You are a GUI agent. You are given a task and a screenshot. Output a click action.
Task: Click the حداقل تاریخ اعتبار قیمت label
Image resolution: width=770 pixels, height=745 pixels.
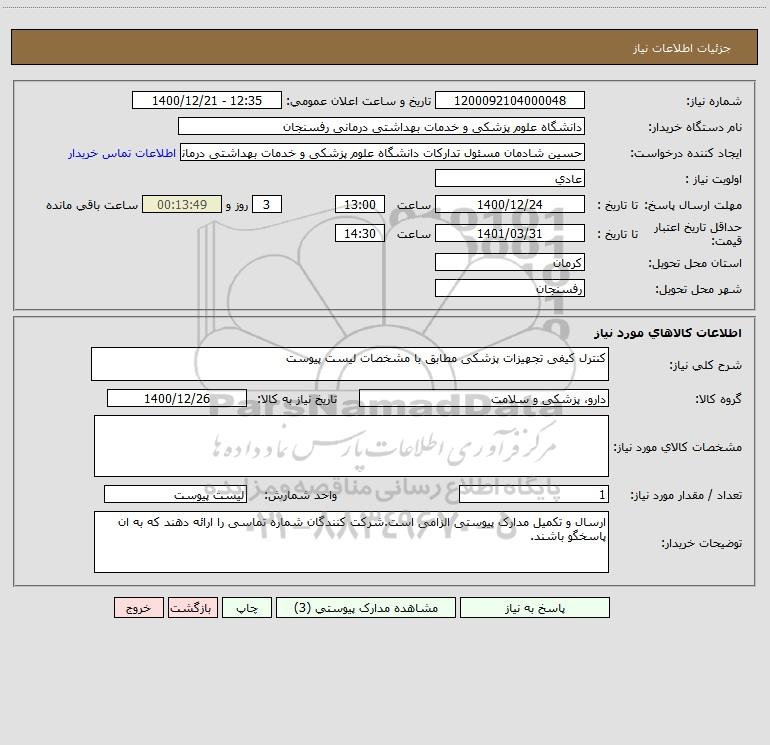pos(698,234)
